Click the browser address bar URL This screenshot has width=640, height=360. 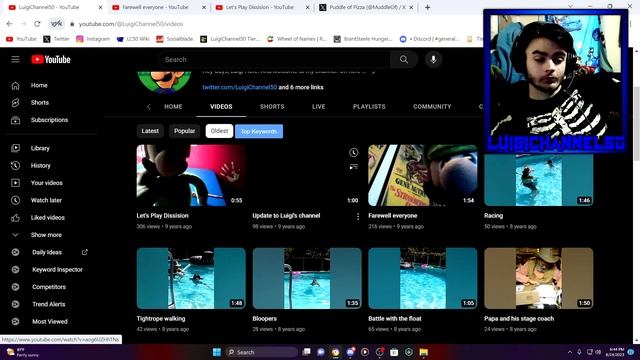pos(131,24)
